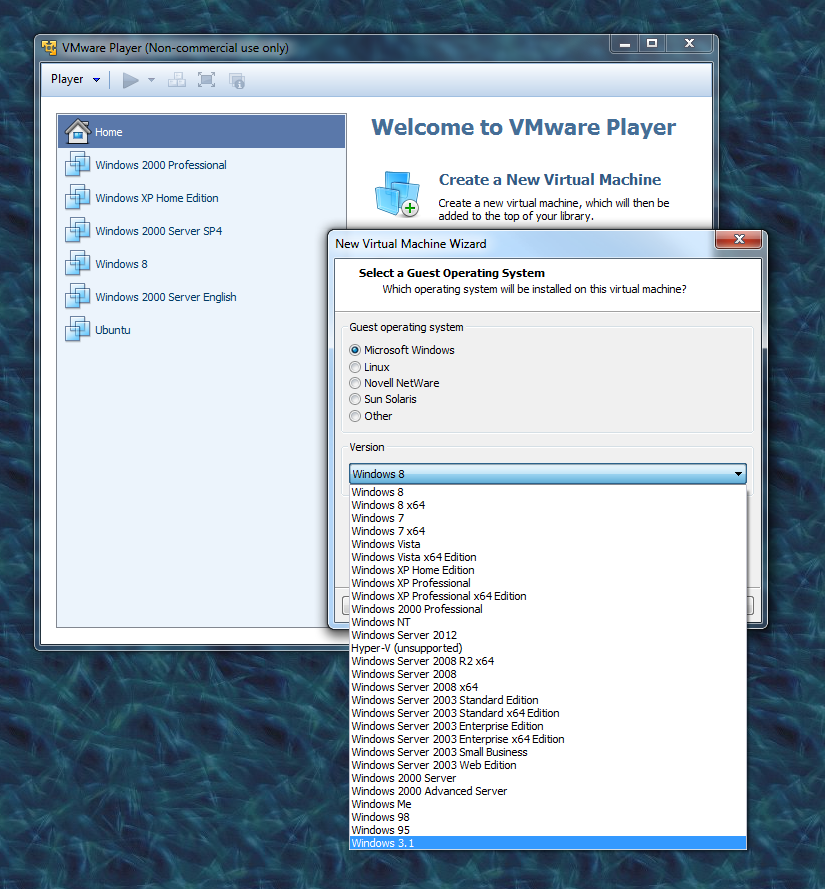
Task: Select Windows XP Professional in dropdown list
Action: pos(410,583)
